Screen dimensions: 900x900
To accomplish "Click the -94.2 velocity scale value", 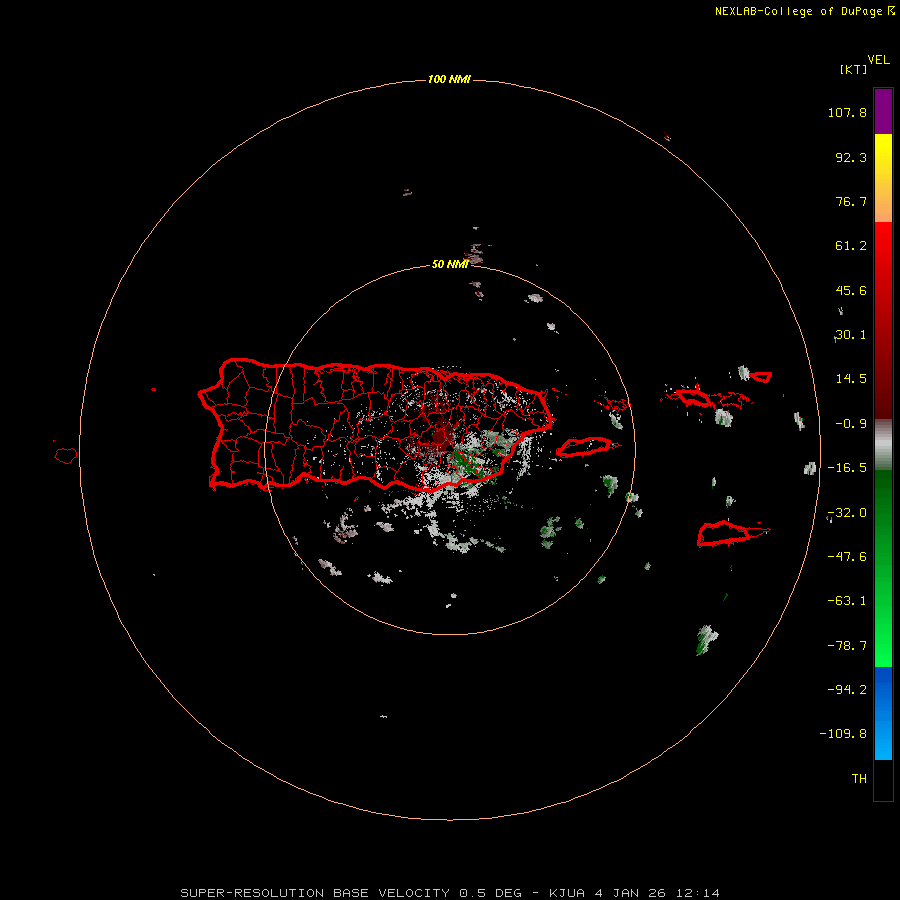I will point(847,689).
